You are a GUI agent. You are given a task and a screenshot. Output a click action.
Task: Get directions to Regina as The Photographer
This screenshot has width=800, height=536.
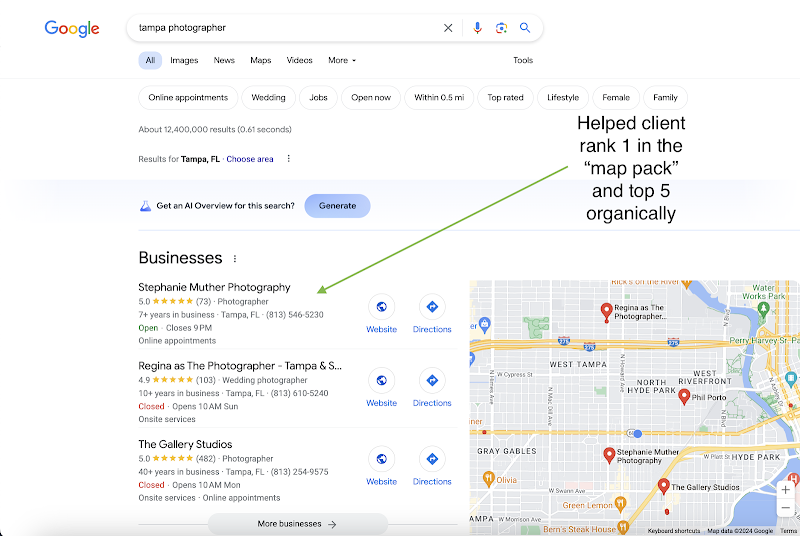pyautogui.click(x=432, y=380)
